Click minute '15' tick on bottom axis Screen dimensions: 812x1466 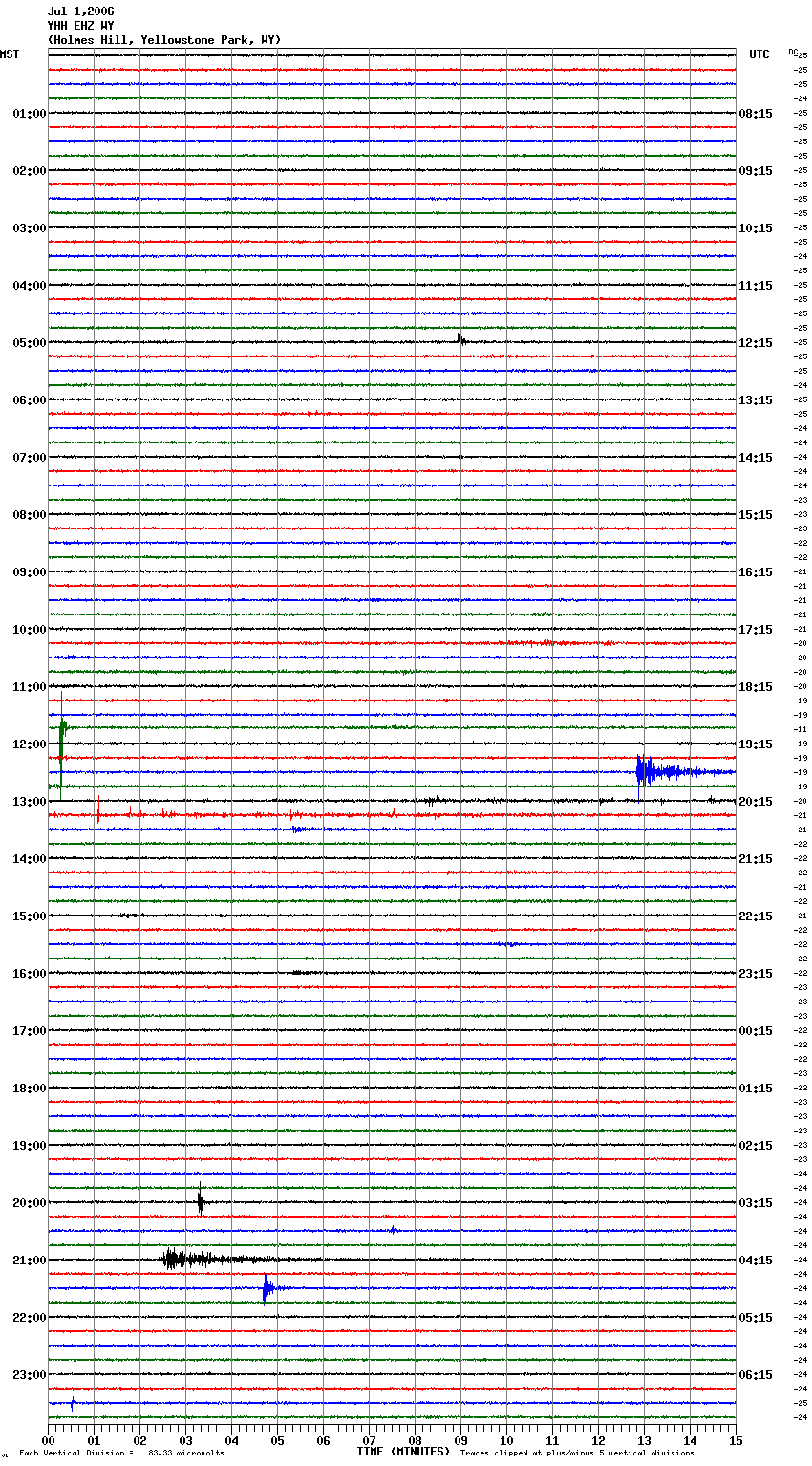point(736,1440)
